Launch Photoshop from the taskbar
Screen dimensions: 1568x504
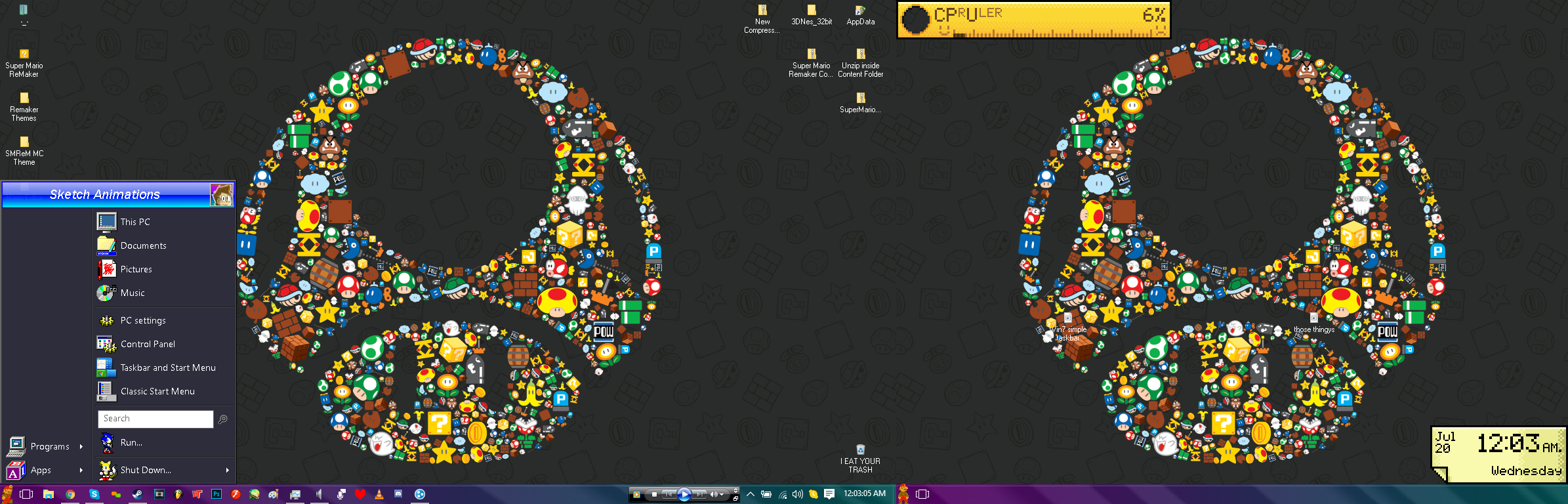coord(216,494)
